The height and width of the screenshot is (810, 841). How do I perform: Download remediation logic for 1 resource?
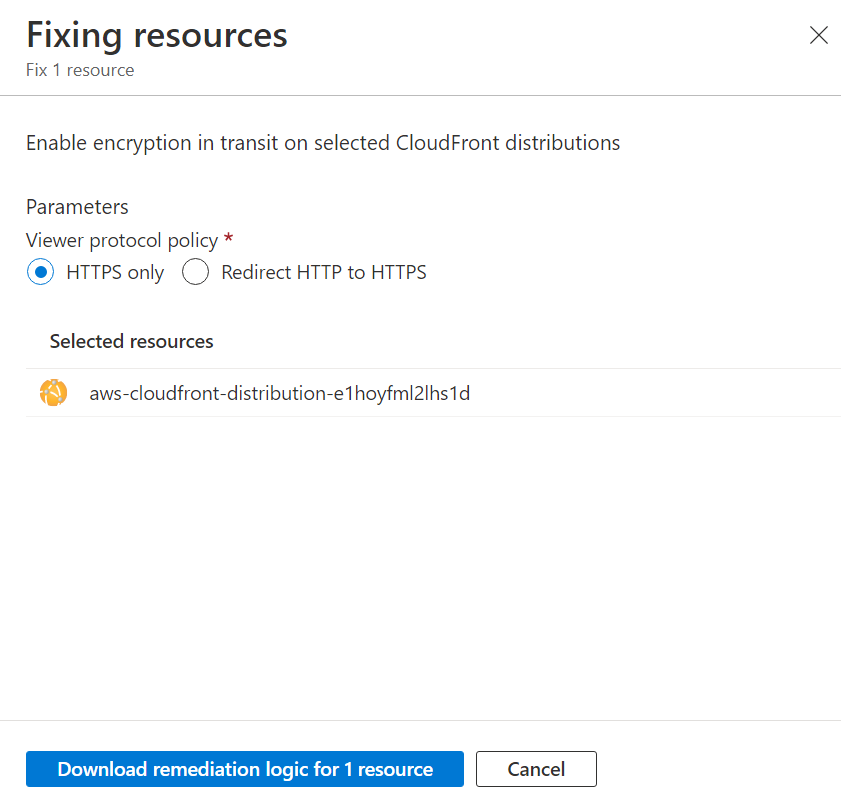(x=245, y=769)
